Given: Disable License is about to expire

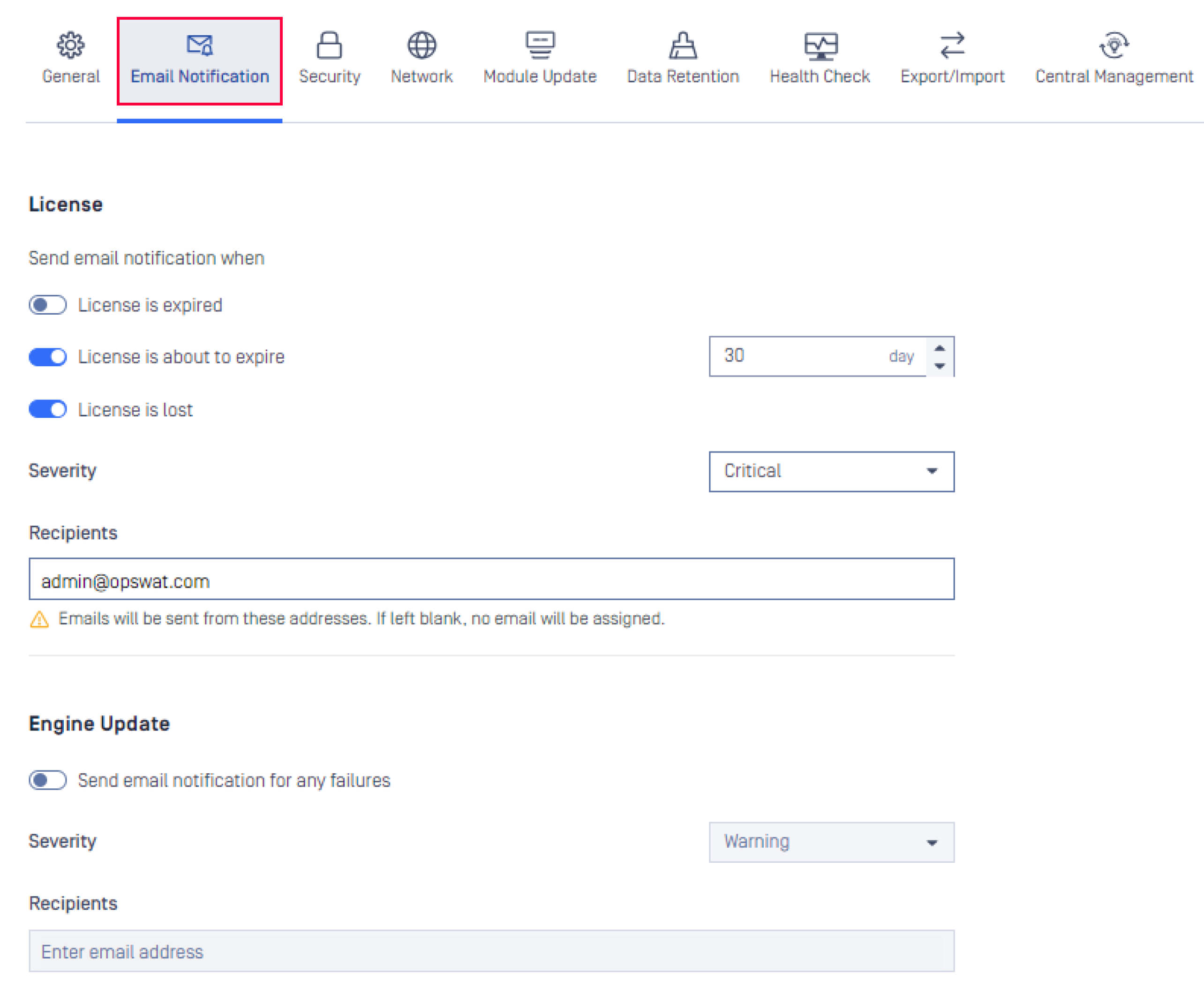Looking at the screenshot, I should click(x=47, y=357).
